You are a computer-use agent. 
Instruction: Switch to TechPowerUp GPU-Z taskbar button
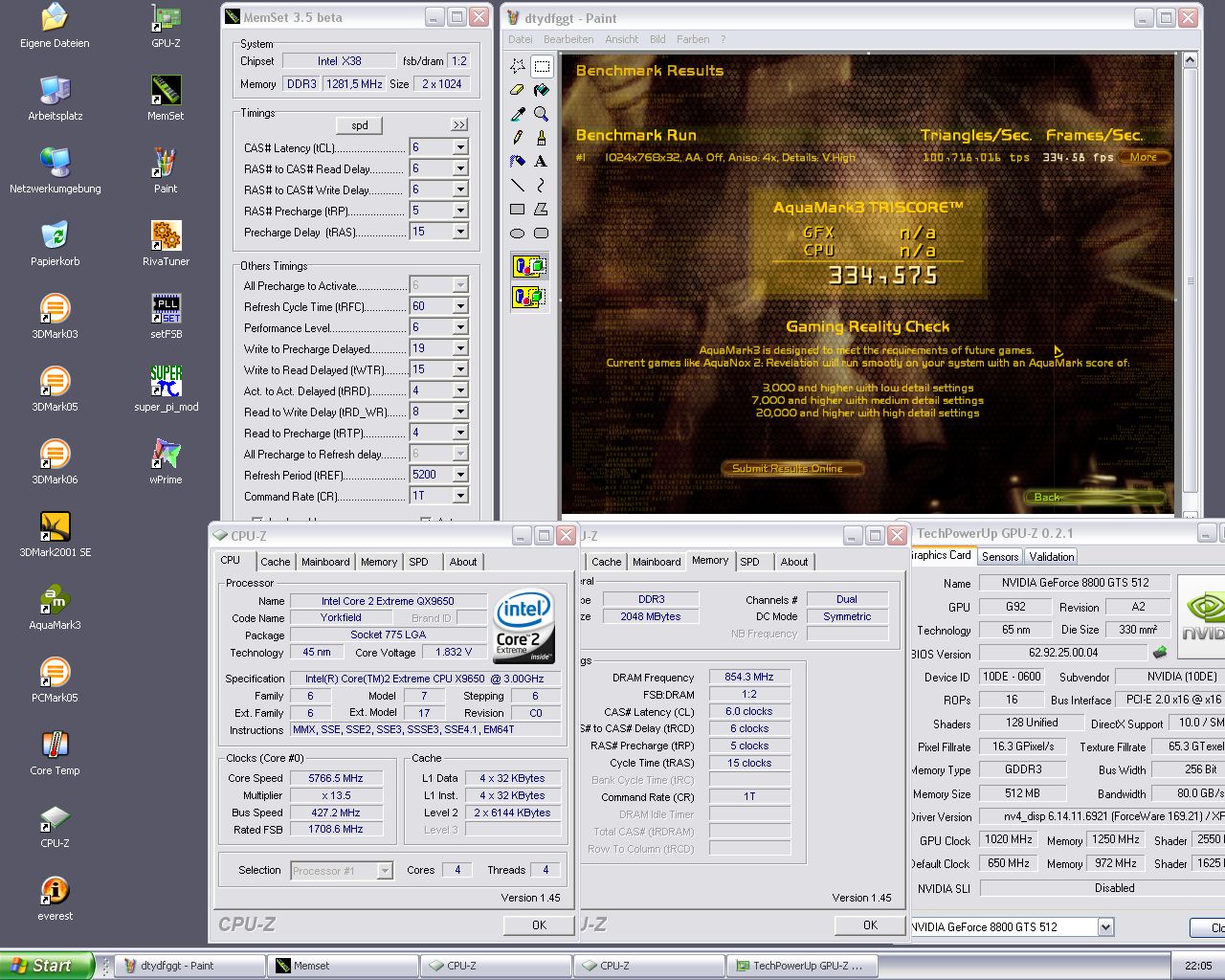[801, 966]
